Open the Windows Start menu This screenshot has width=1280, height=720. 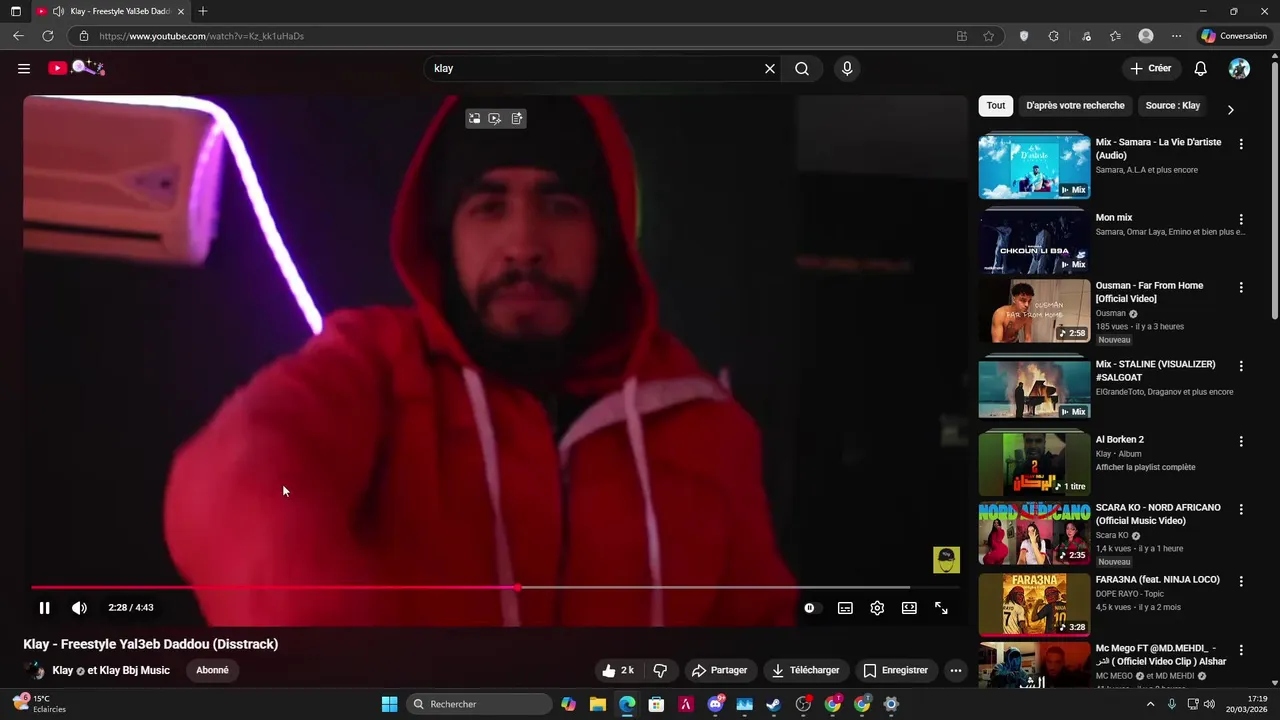(x=389, y=704)
